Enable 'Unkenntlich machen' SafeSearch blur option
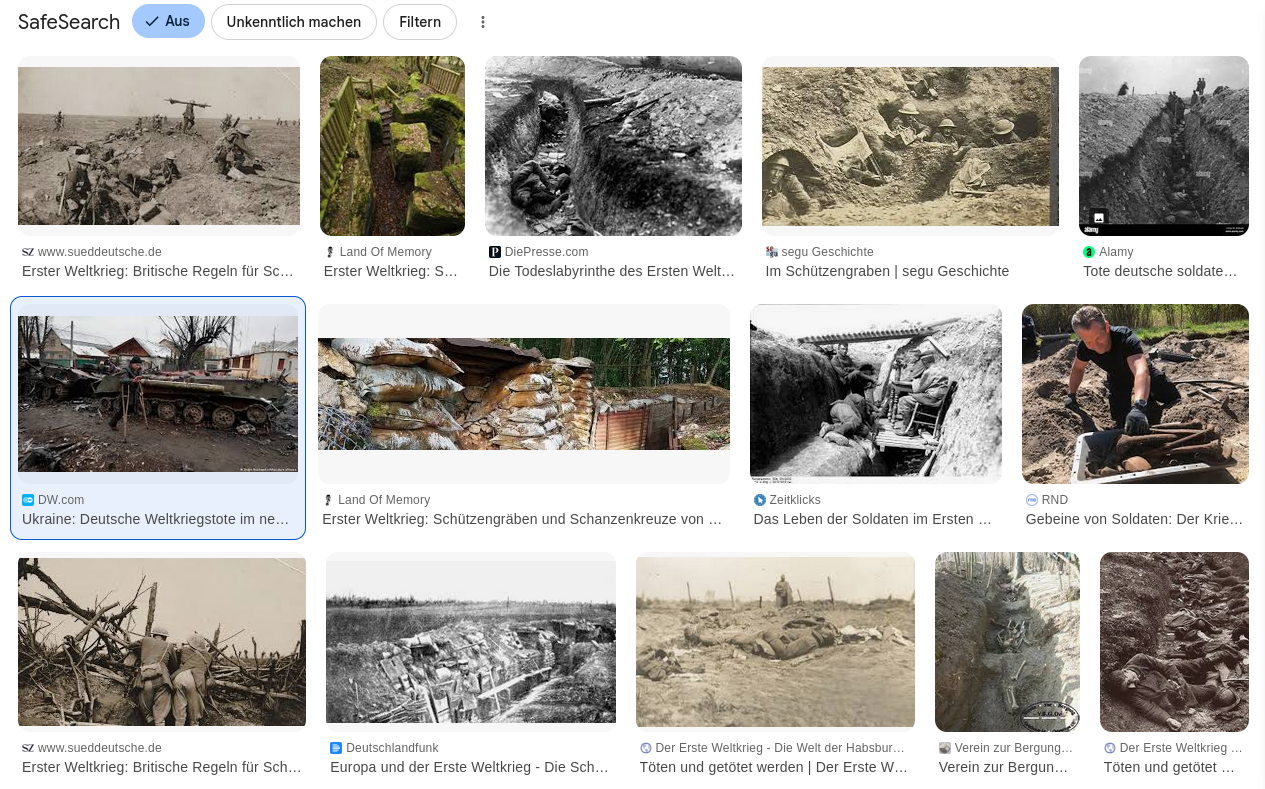This screenshot has width=1265, height=789. point(293,22)
